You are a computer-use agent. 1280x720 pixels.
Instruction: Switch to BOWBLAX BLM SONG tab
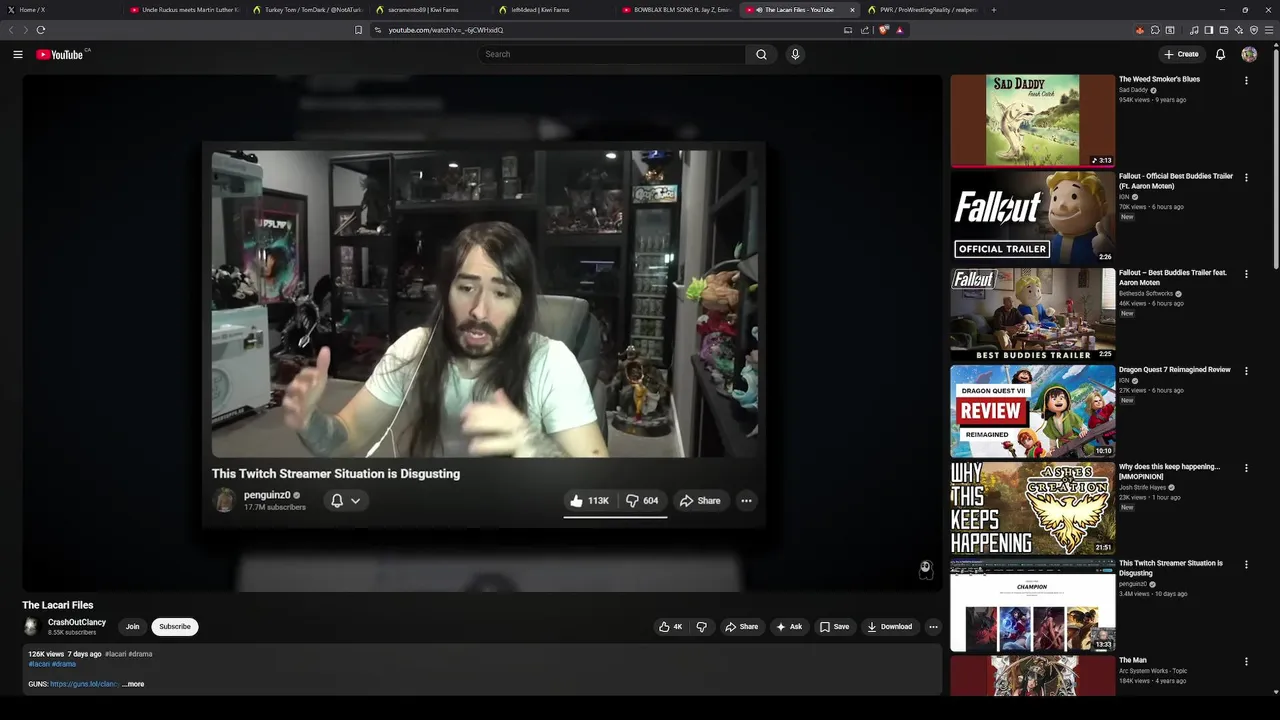tap(676, 10)
